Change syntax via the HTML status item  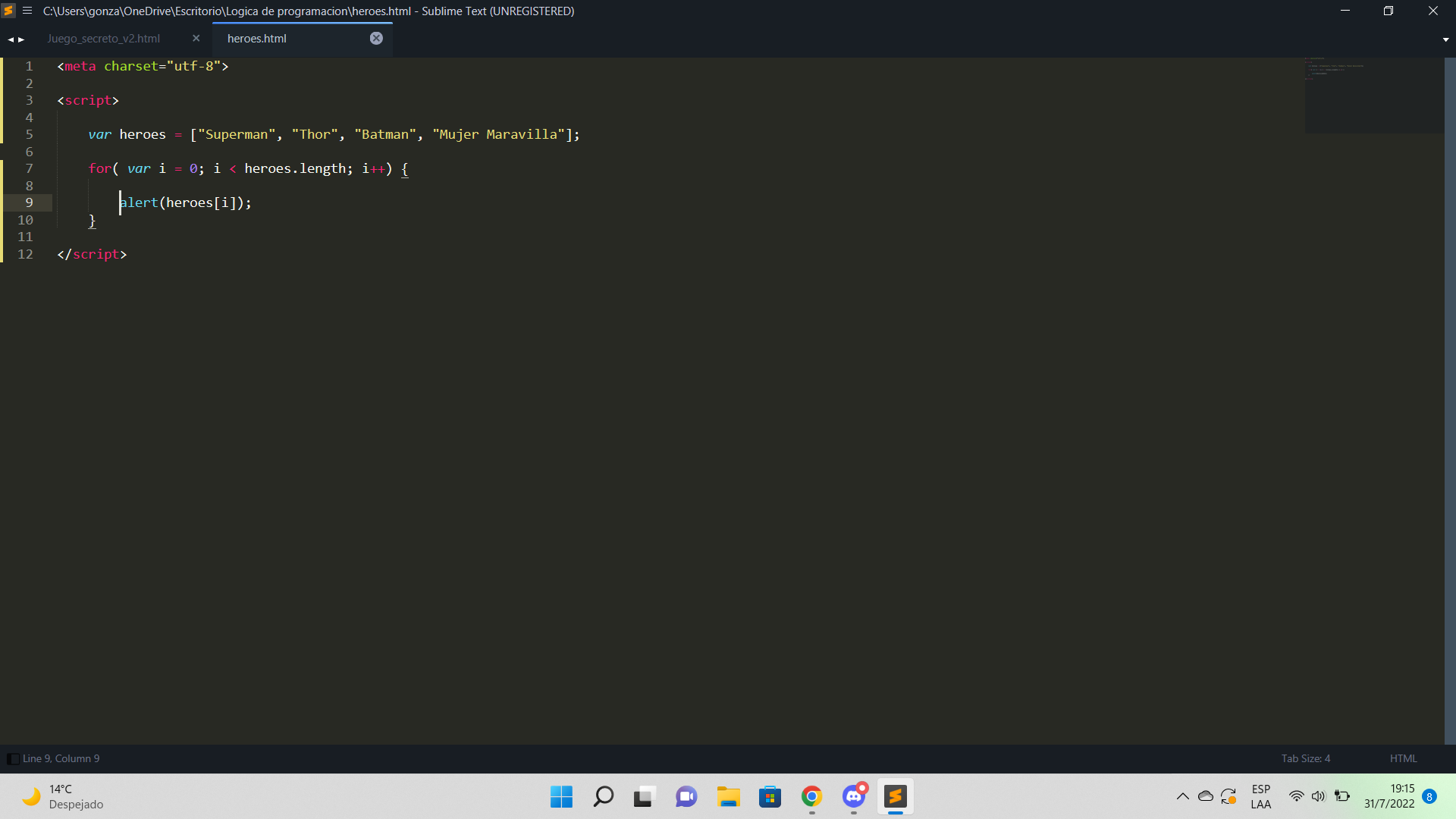1403,758
